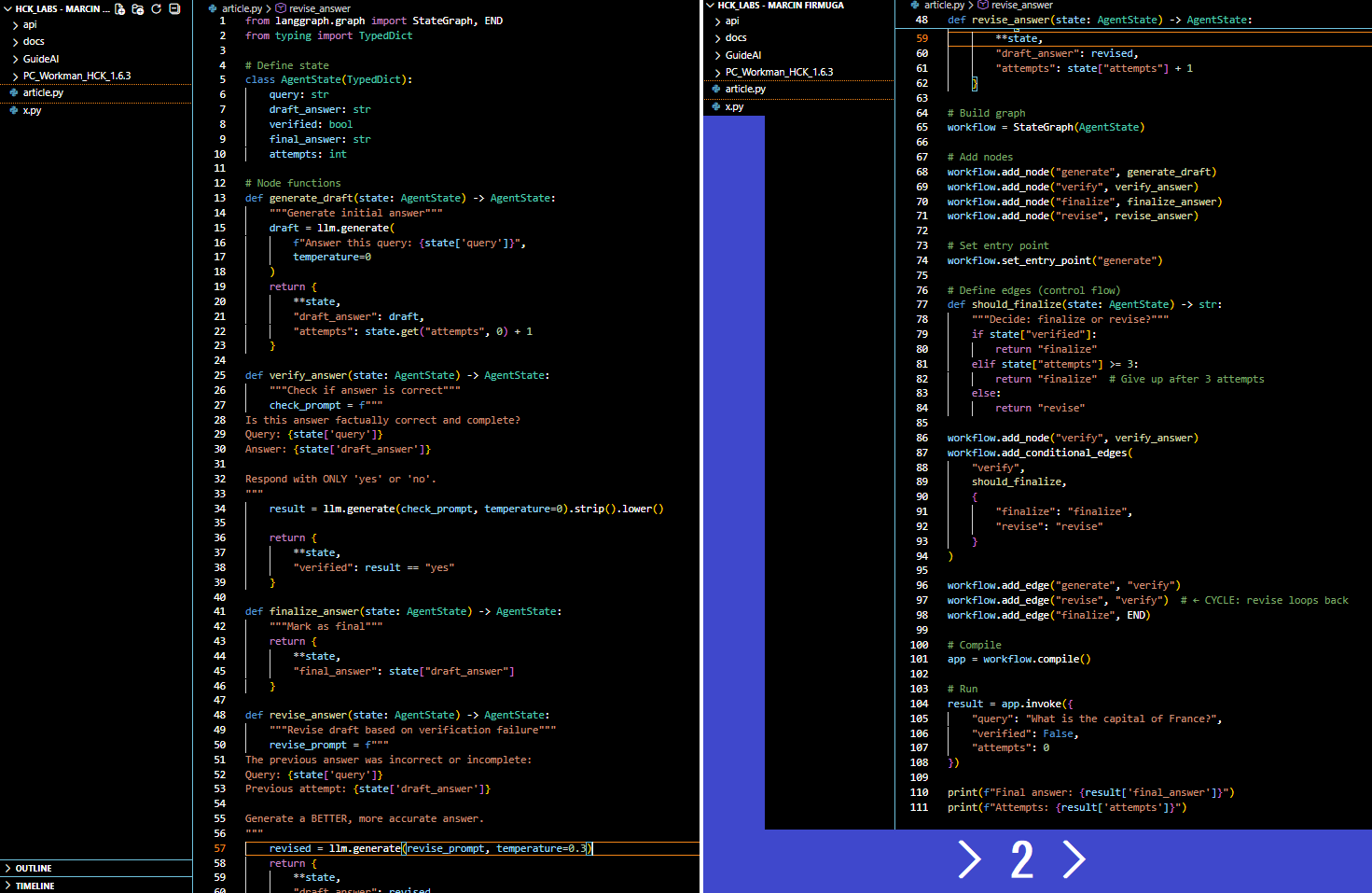Click 'Generate a BETTER, more accurate answer.' line
This screenshot has height=893, width=1372.
[365, 818]
